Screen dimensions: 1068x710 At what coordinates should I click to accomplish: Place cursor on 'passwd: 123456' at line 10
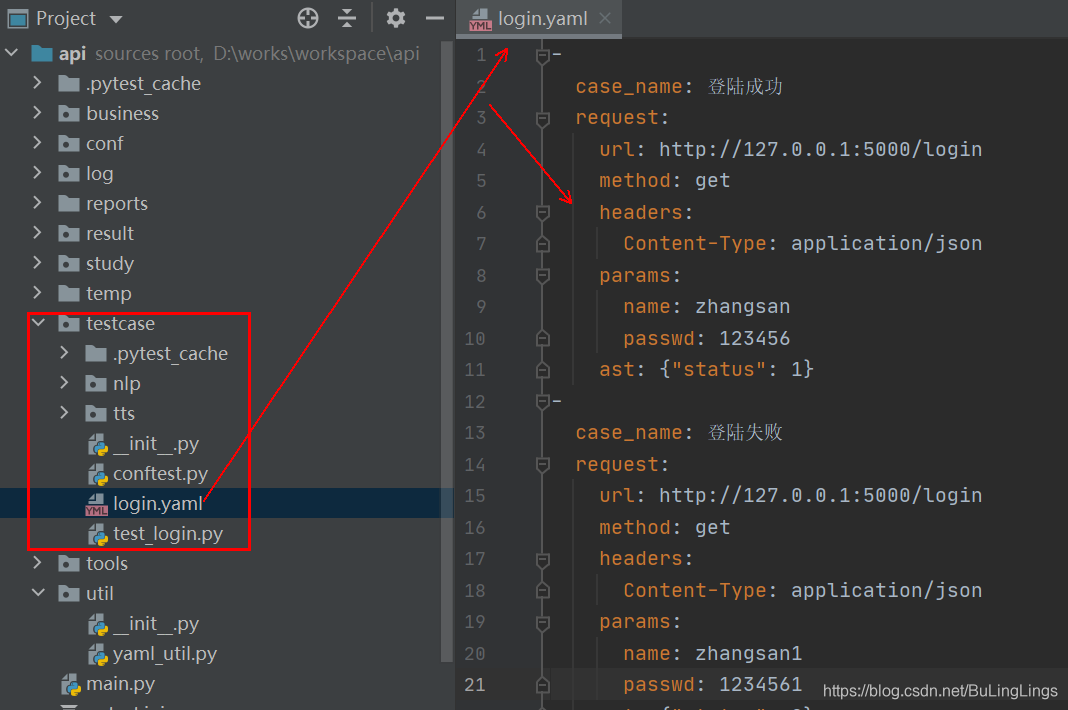coord(706,338)
